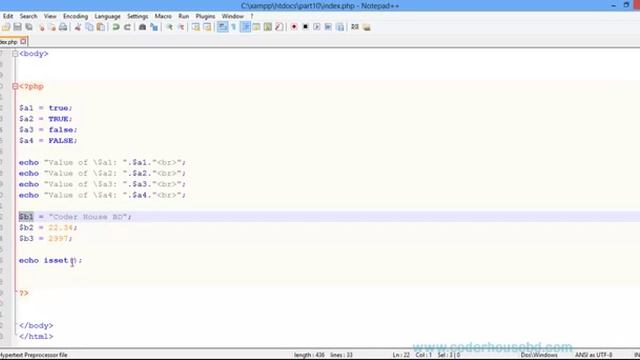The width and height of the screenshot is (640, 360).
Task: Open the User Defined Language icon
Action: [x=256, y=27]
